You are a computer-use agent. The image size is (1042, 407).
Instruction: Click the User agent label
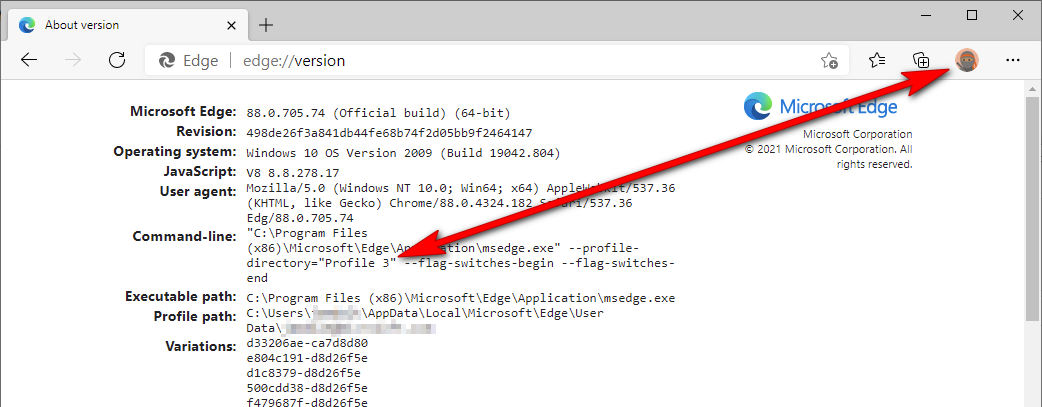(x=198, y=192)
